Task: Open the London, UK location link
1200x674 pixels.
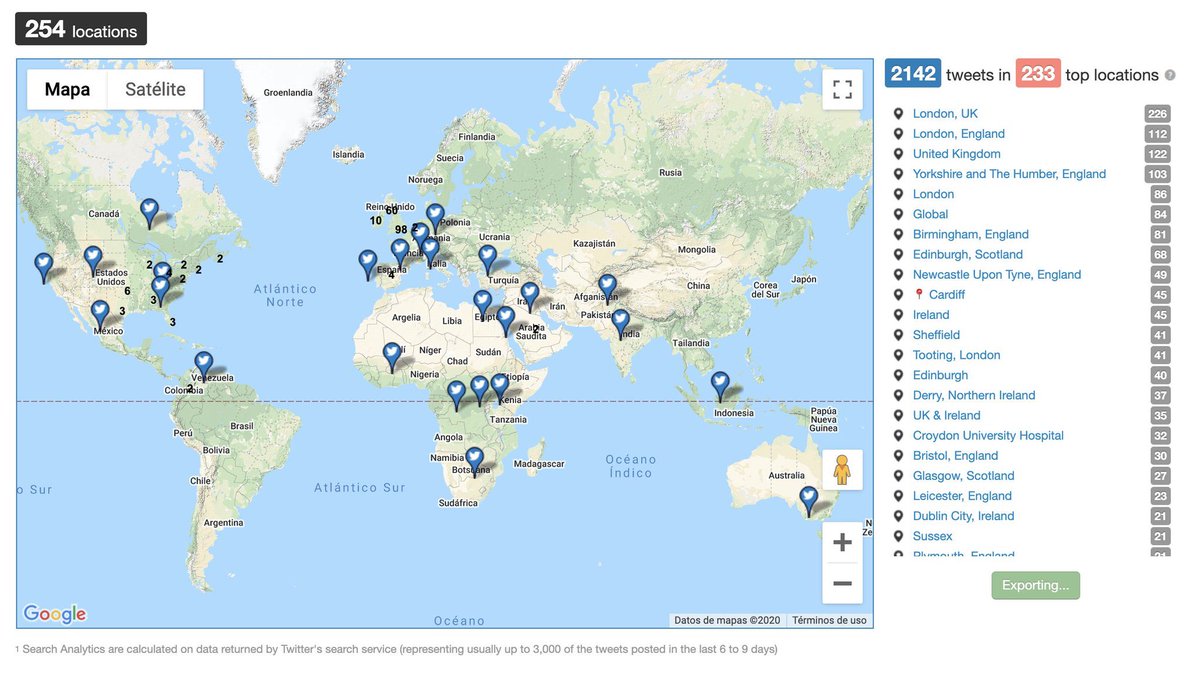Action: [x=945, y=114]
